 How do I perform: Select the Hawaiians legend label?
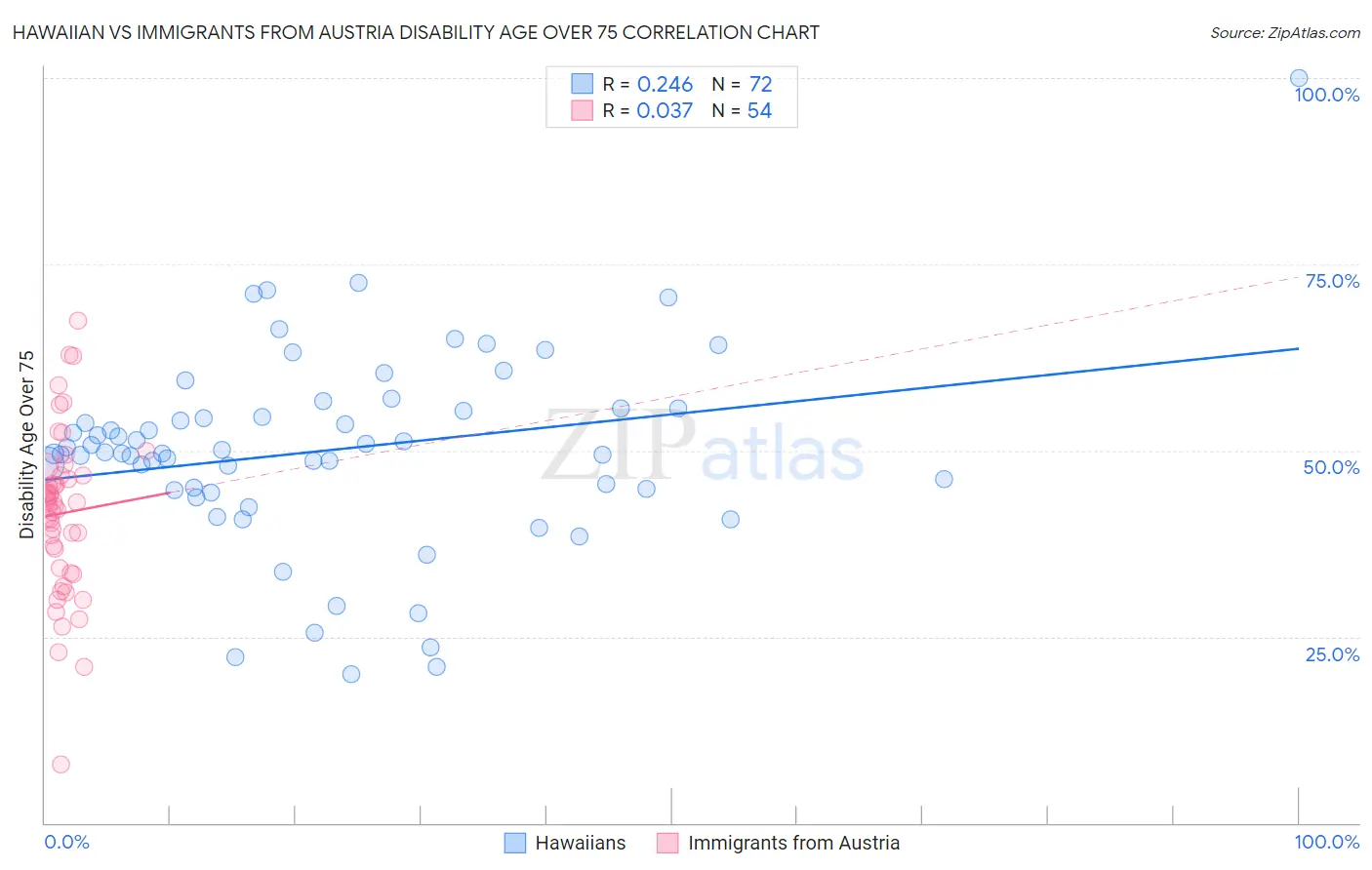pyautogui.click(x=581, y=843)
